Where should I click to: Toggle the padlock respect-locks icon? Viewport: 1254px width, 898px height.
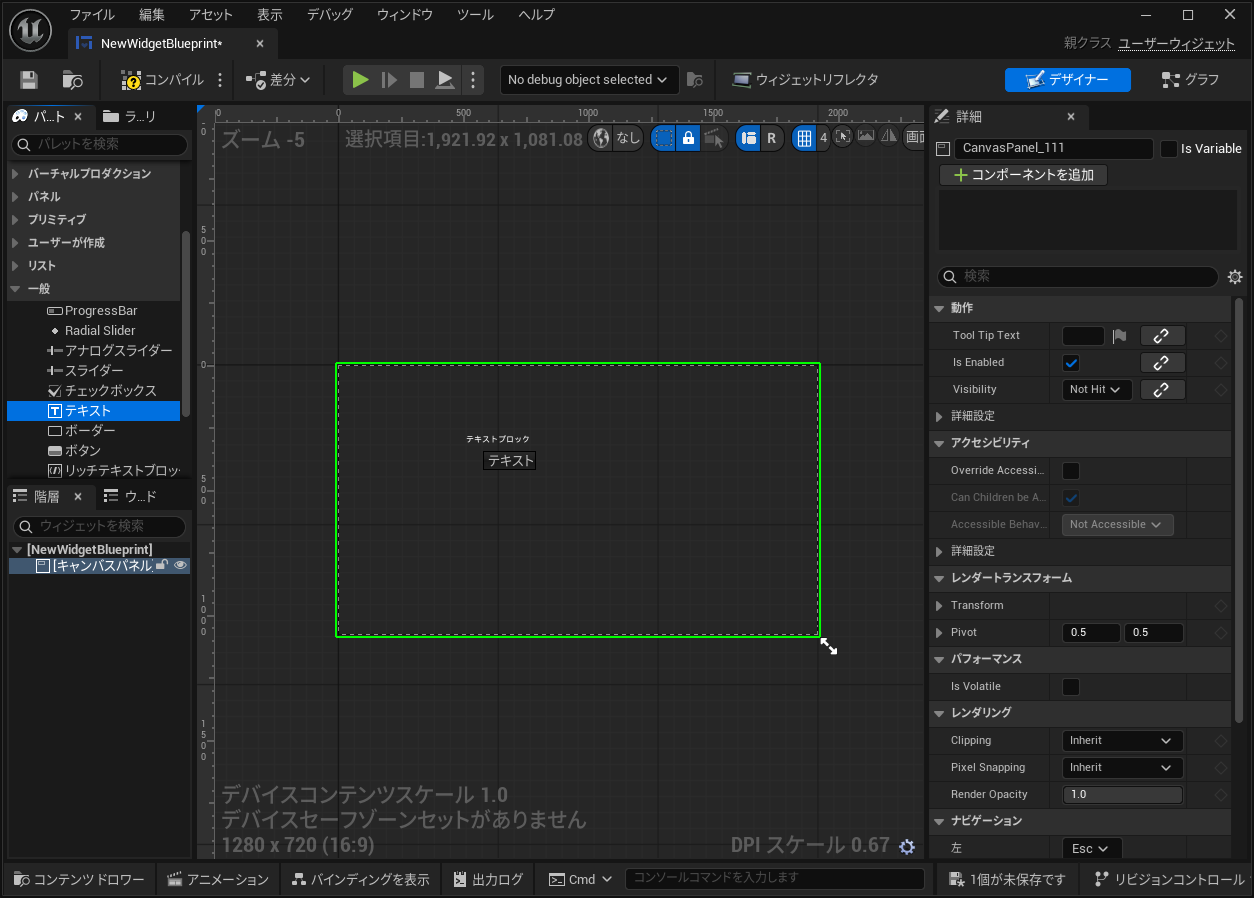(x=687, y=138)
